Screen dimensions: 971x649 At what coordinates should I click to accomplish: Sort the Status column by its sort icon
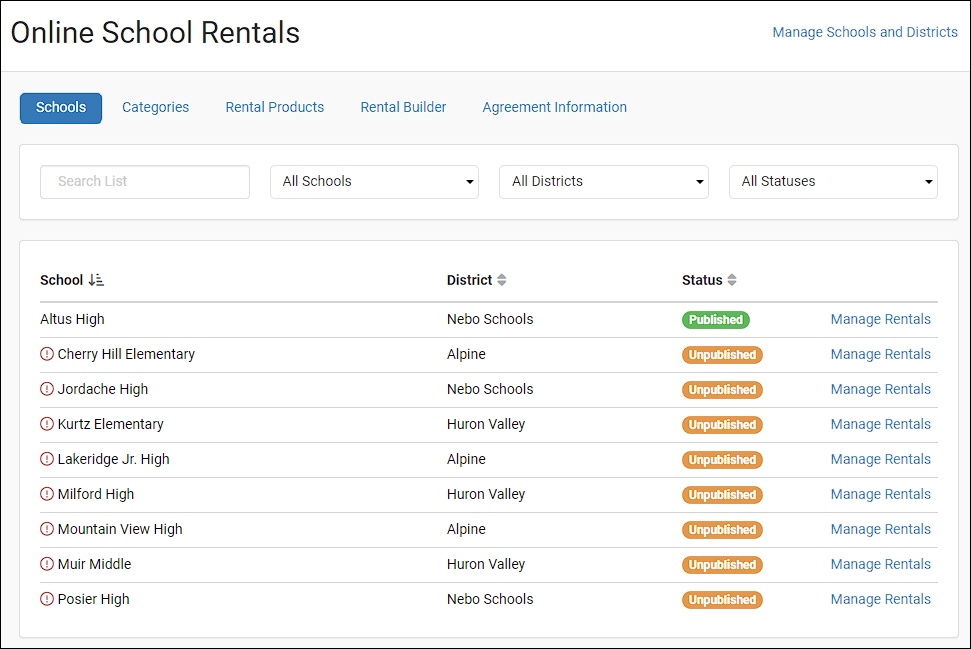[731, 280]
